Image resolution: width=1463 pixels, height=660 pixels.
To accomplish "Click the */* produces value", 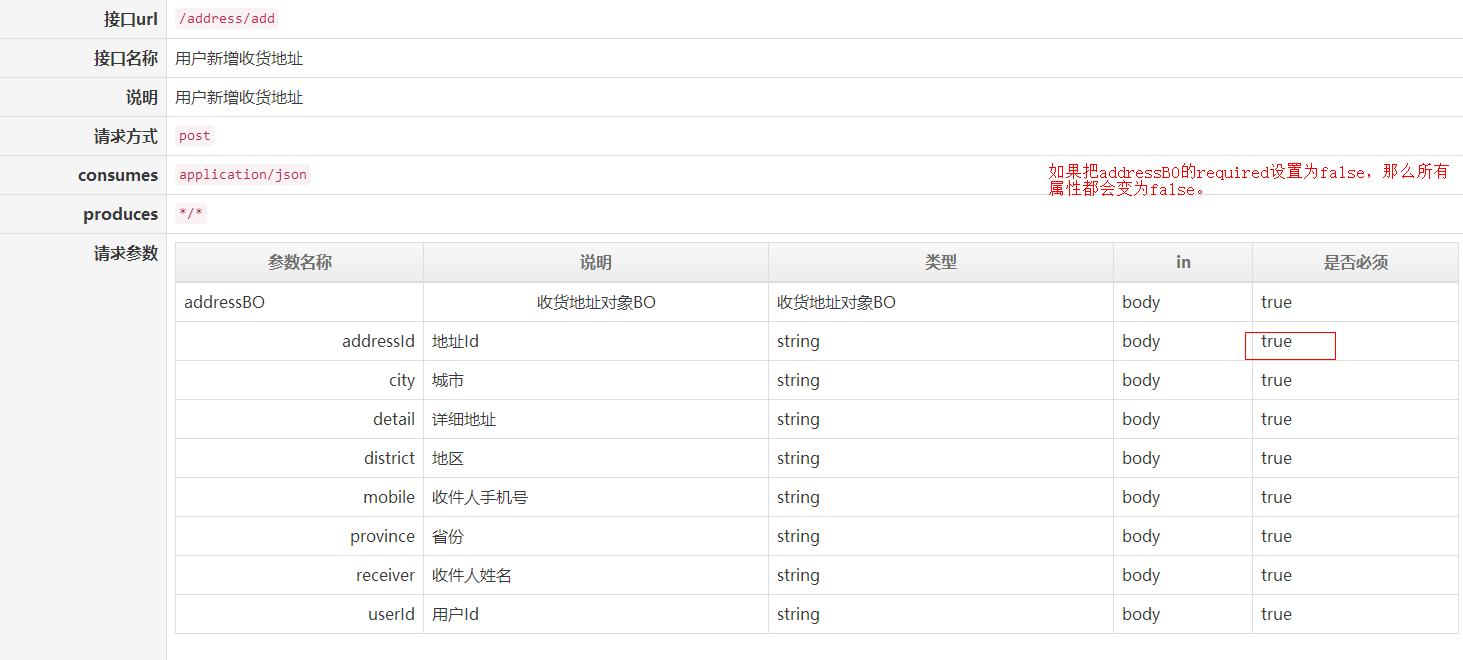I will click(x=190, y=214).
